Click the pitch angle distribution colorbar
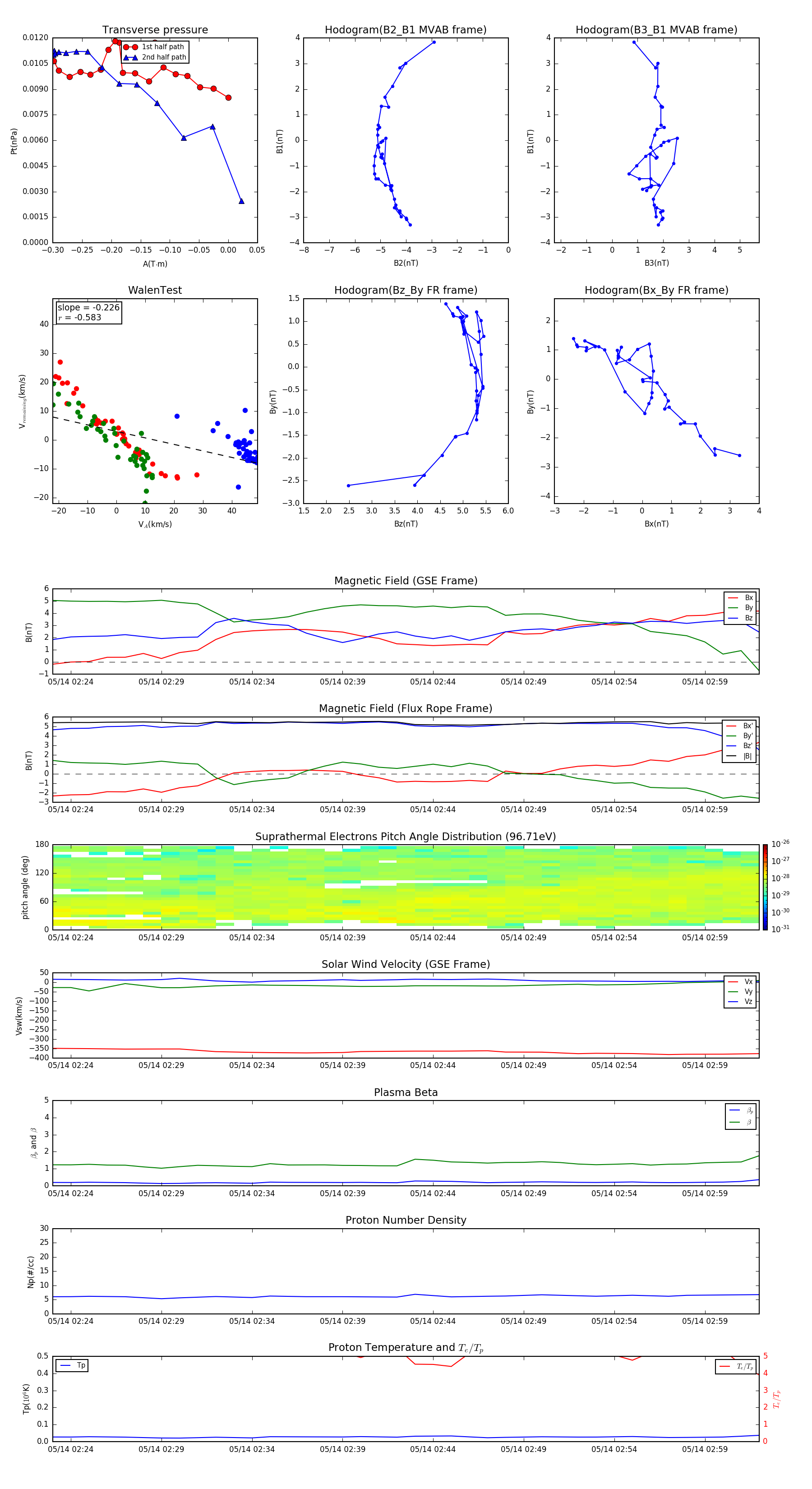The width and height of the screenshot is (812, 1489). [765, 887]
